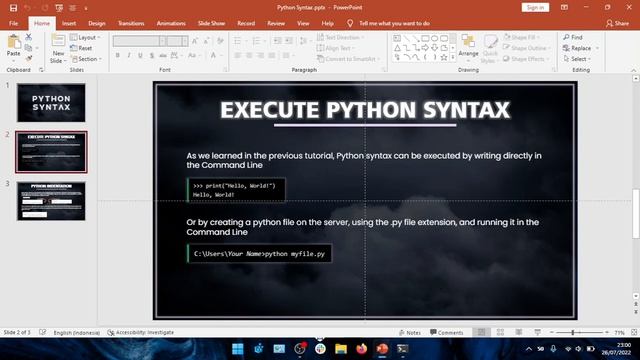Click the Undo arrow icon
This screenshot has height=360, width=640.
click(27, 8)
